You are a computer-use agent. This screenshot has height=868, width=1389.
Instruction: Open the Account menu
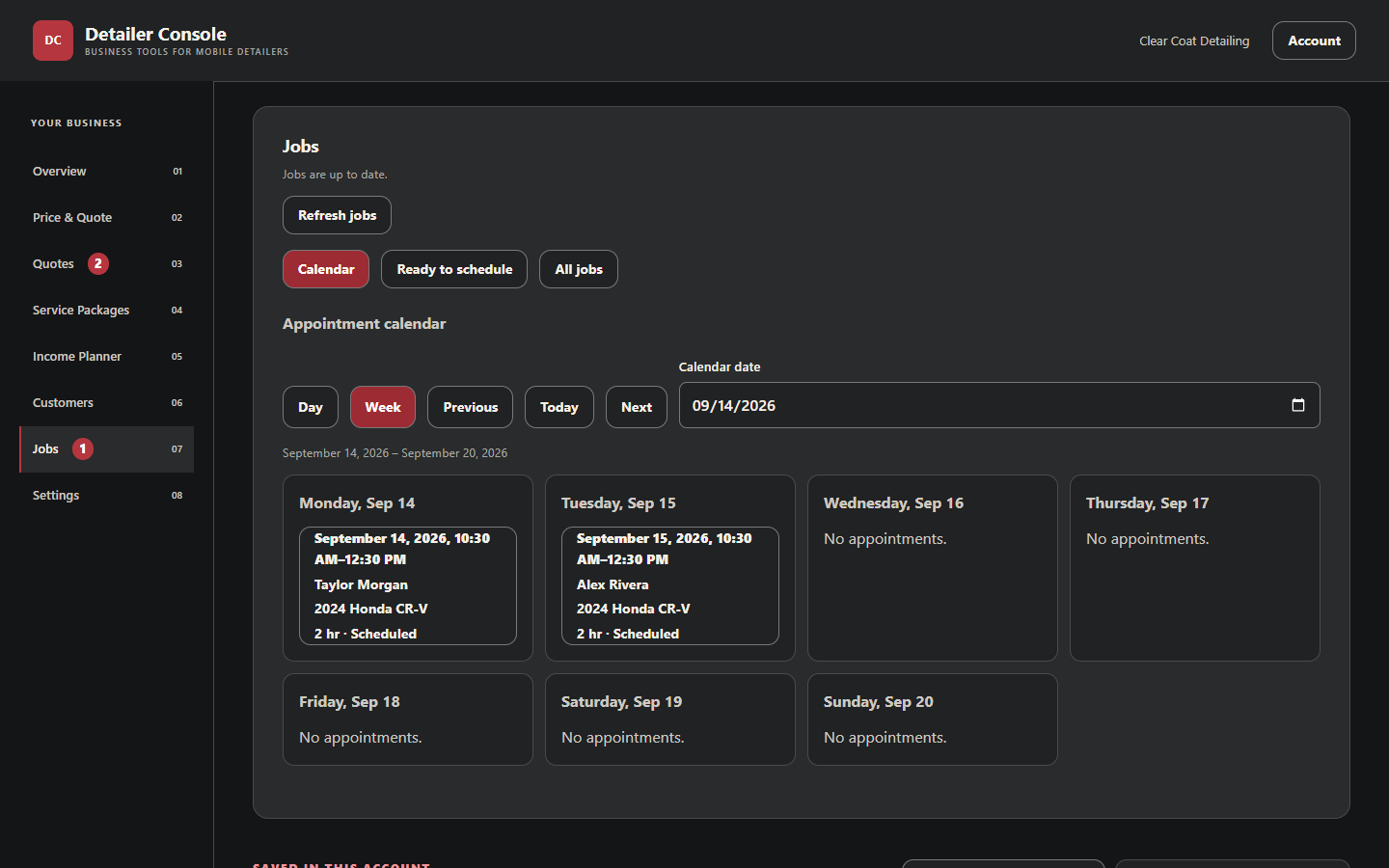(1314, 41)
